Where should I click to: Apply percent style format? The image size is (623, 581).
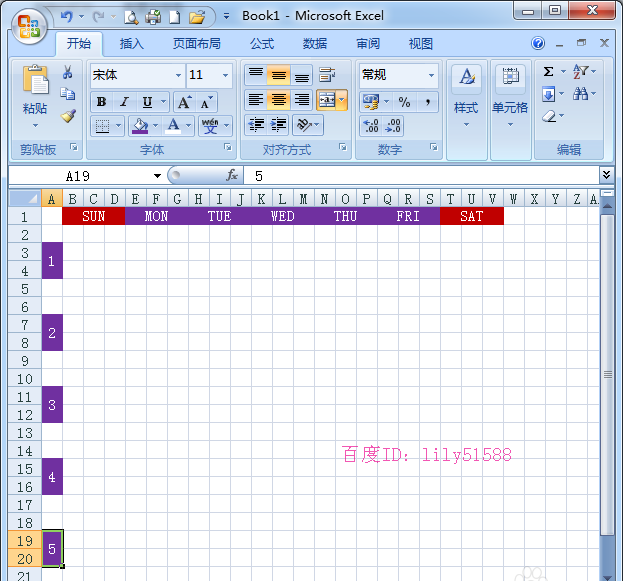pyautogui.click(x=404, y=102)
